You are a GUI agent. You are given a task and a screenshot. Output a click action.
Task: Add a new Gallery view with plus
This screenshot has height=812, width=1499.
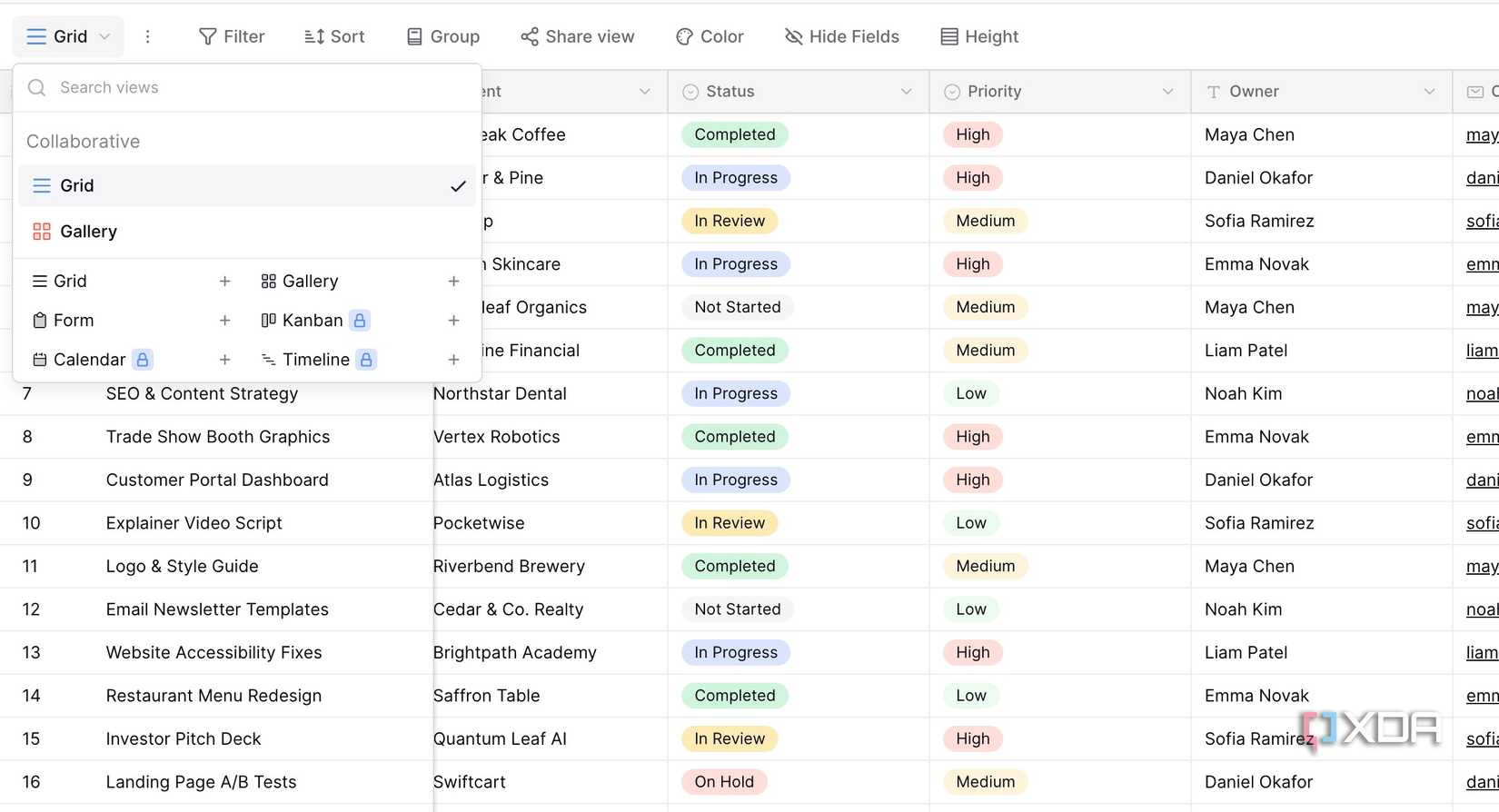[x=453, y=282]
